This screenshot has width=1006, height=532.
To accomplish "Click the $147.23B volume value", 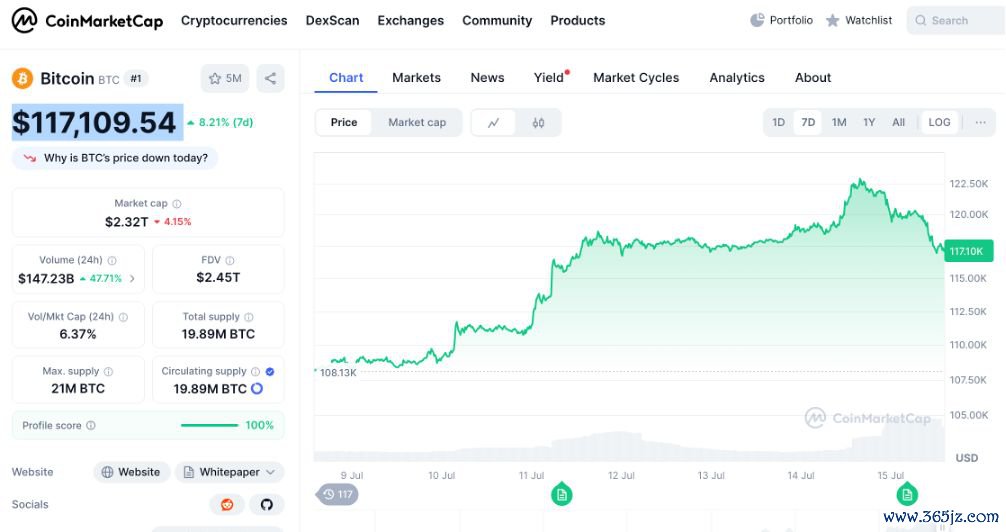I will point(46,279).
